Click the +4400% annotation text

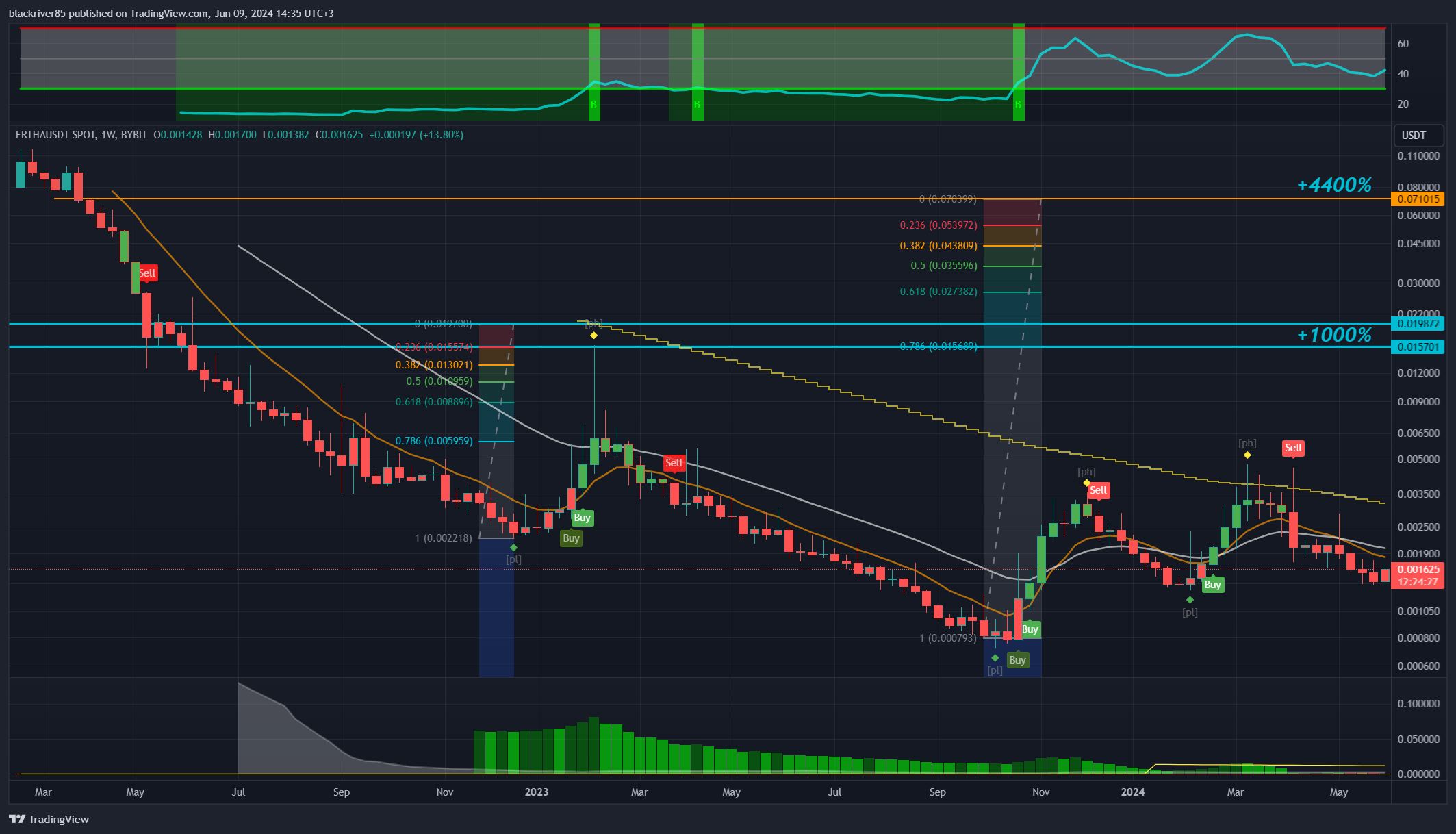1334,185
